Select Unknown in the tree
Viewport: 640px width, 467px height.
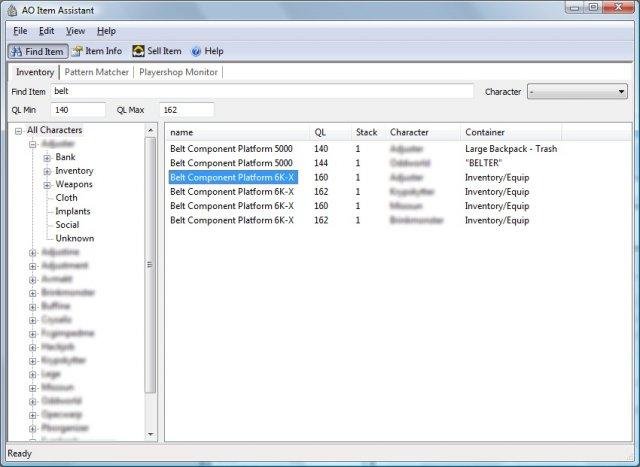click(75, 238)
